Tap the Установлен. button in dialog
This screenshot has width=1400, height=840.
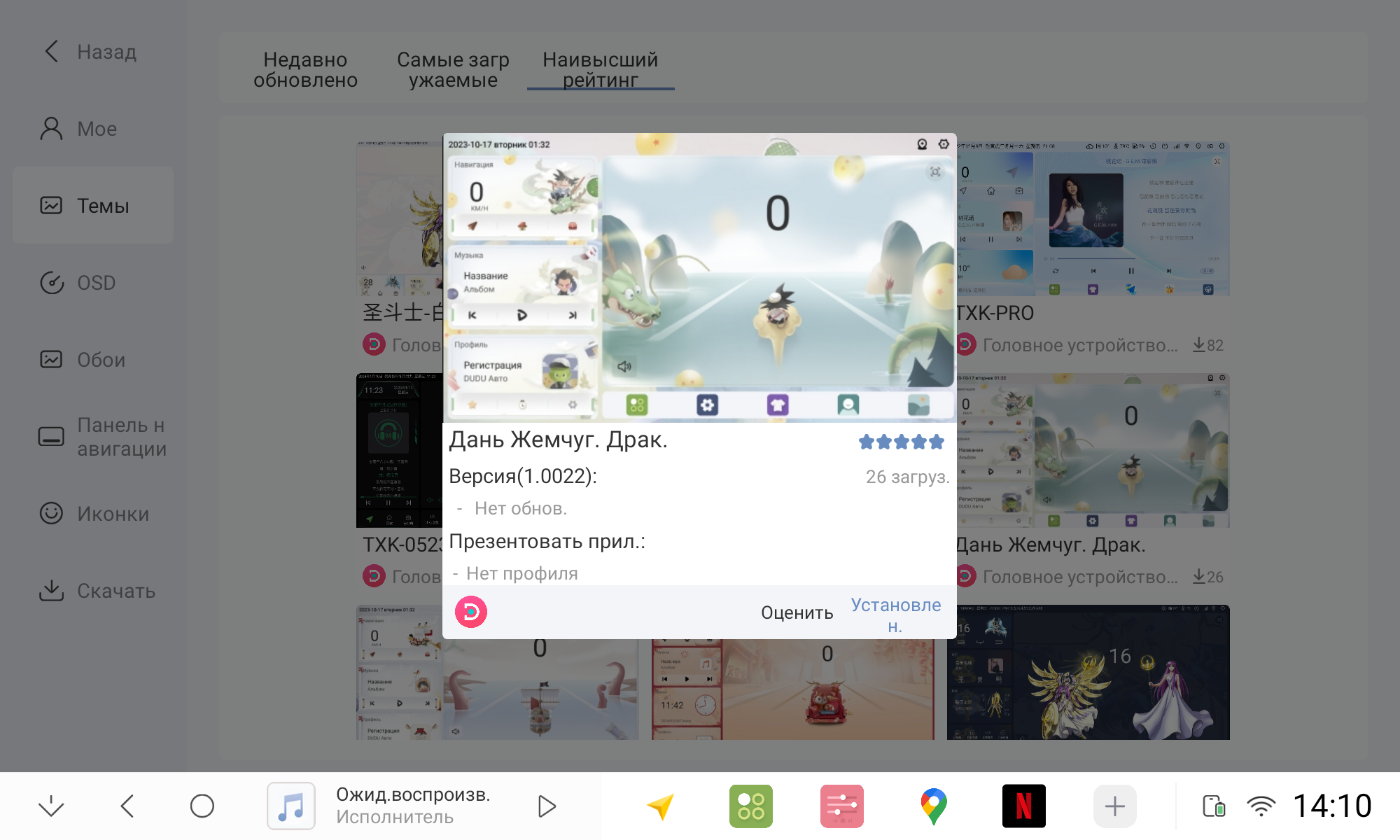point(895,615)
